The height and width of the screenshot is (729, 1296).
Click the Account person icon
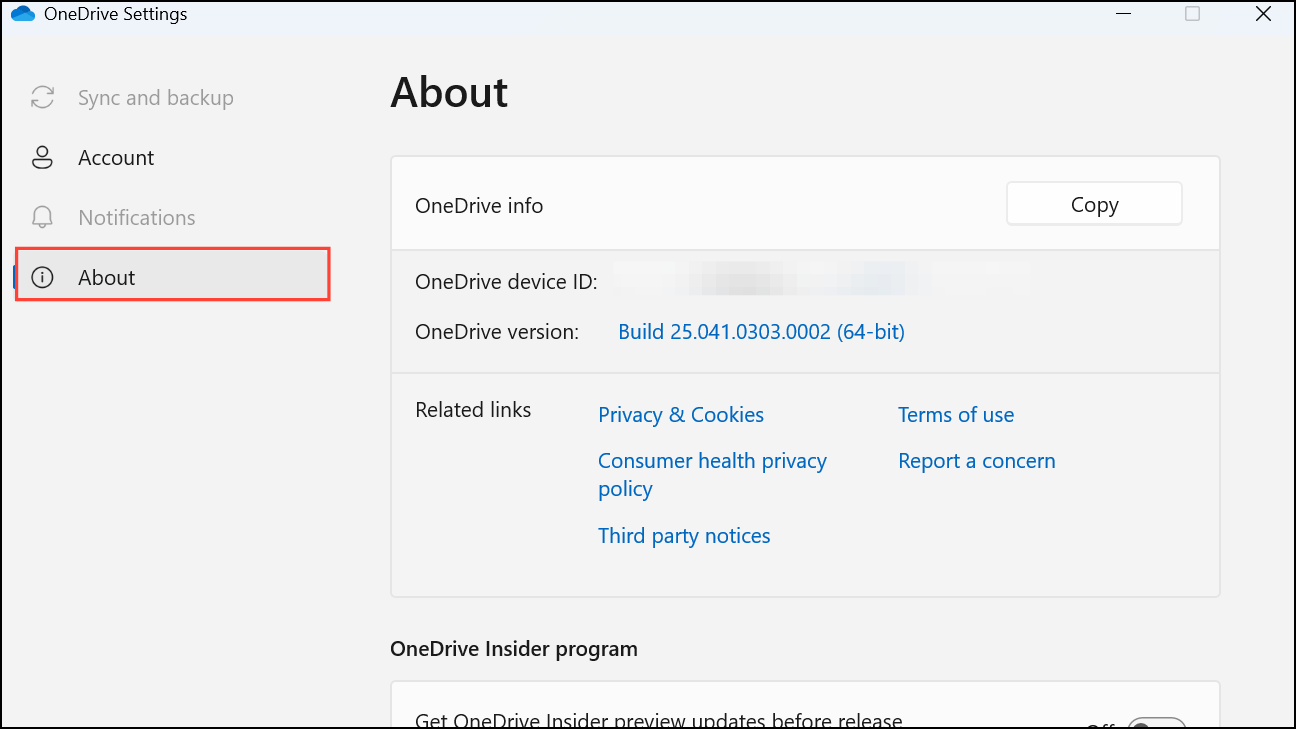41,157
